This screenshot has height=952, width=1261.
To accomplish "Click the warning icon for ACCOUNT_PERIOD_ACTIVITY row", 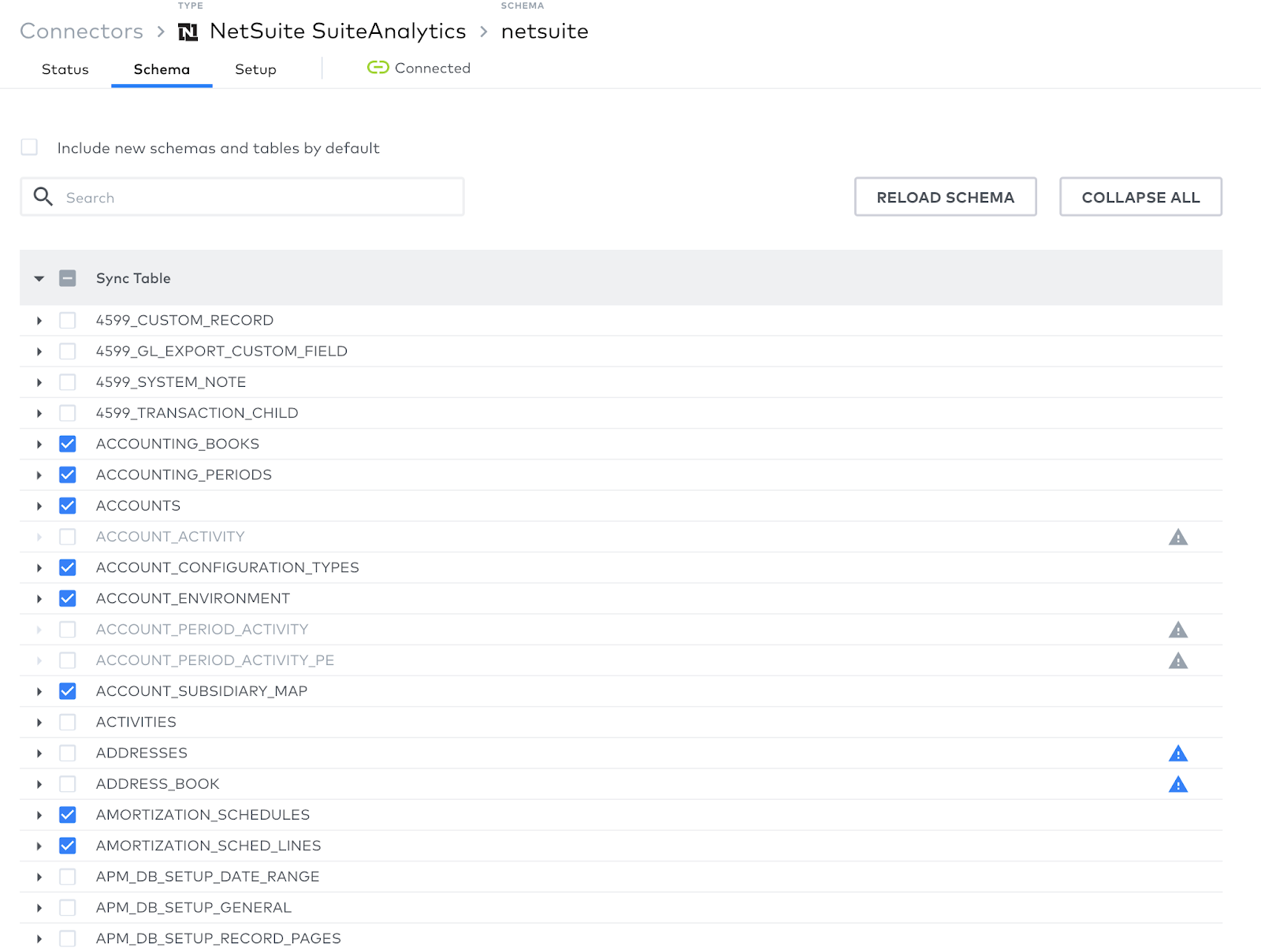I will tap(1178, 630).
